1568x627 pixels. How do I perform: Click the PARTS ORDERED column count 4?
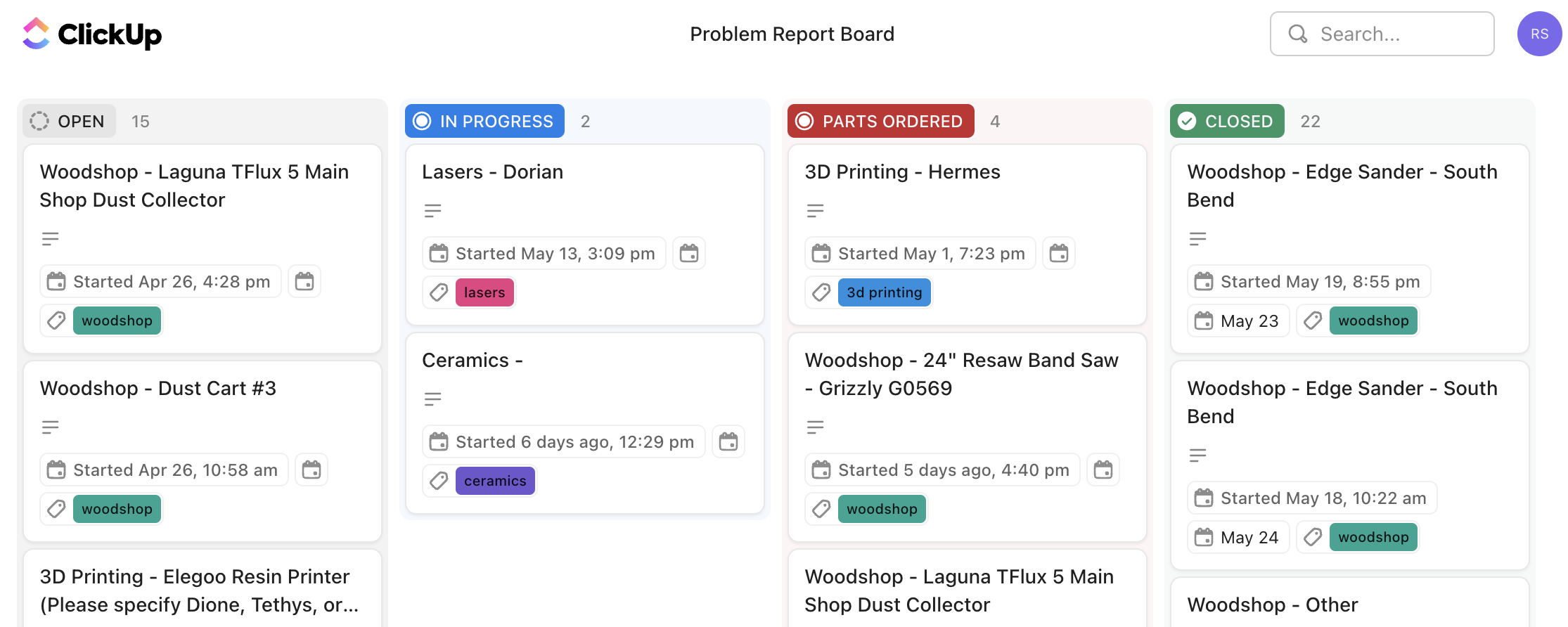[x=995, y=121]
